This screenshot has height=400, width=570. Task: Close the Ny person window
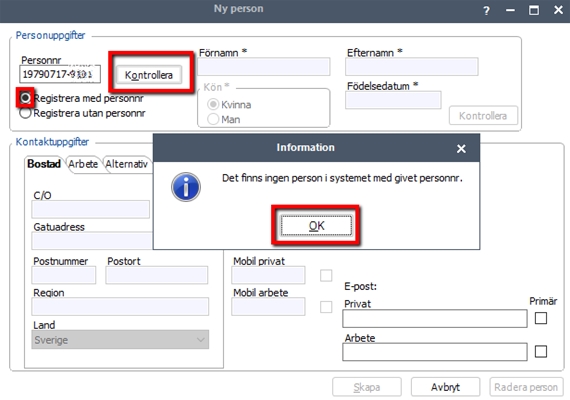(558, 10)
